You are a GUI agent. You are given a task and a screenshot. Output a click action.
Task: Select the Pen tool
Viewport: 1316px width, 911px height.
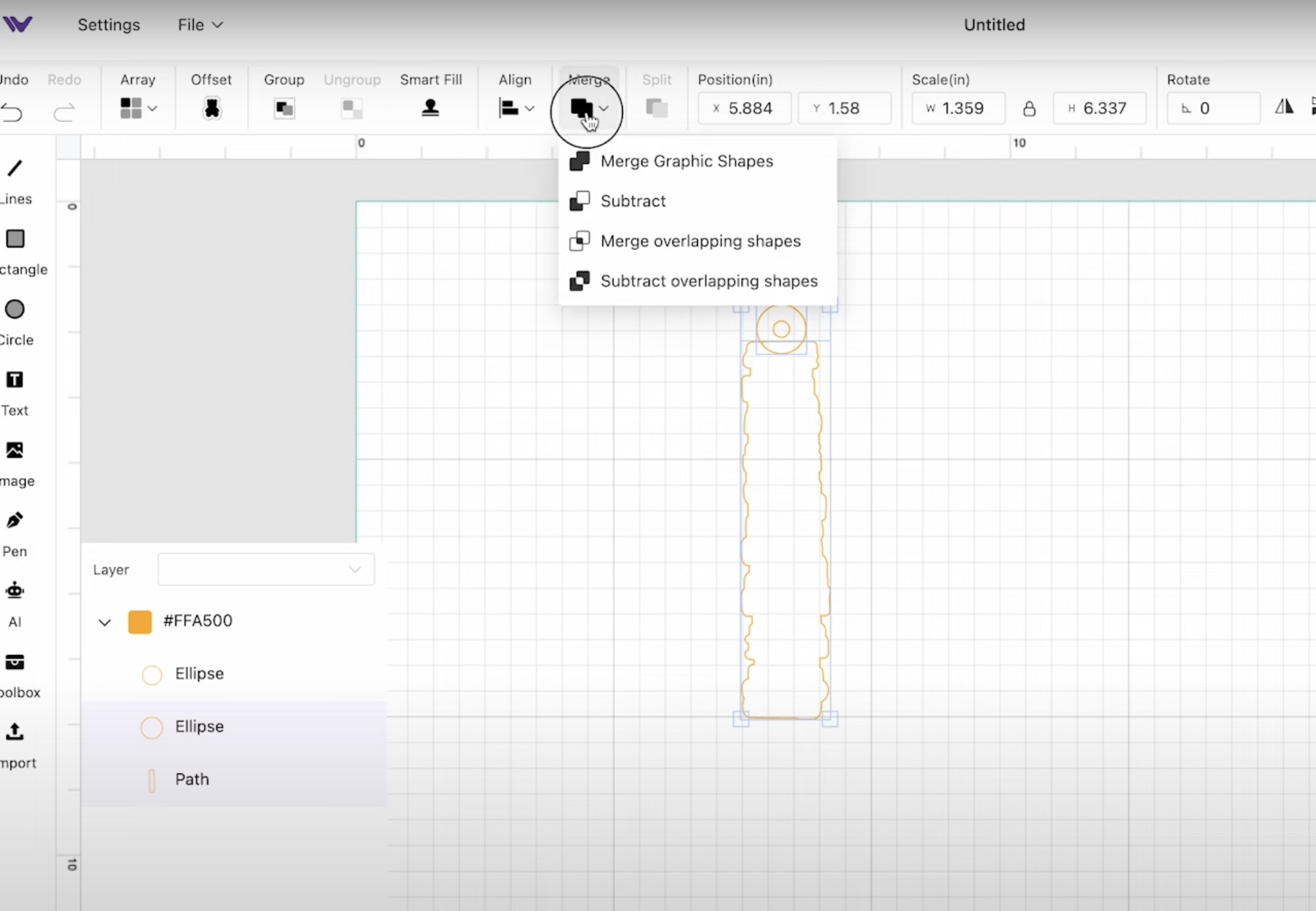(x=14, y=520)
